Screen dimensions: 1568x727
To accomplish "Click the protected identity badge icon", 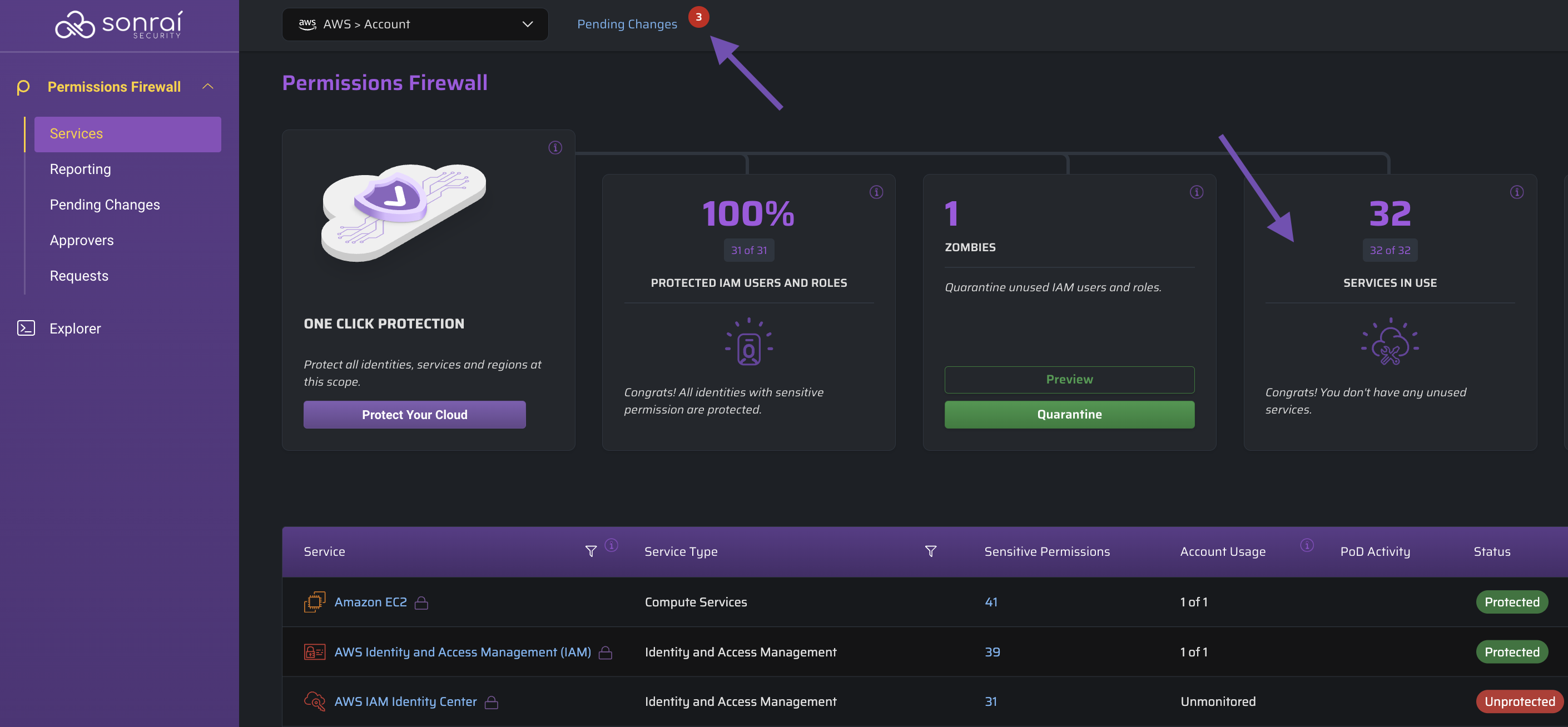I will click(x=749, y=341).
